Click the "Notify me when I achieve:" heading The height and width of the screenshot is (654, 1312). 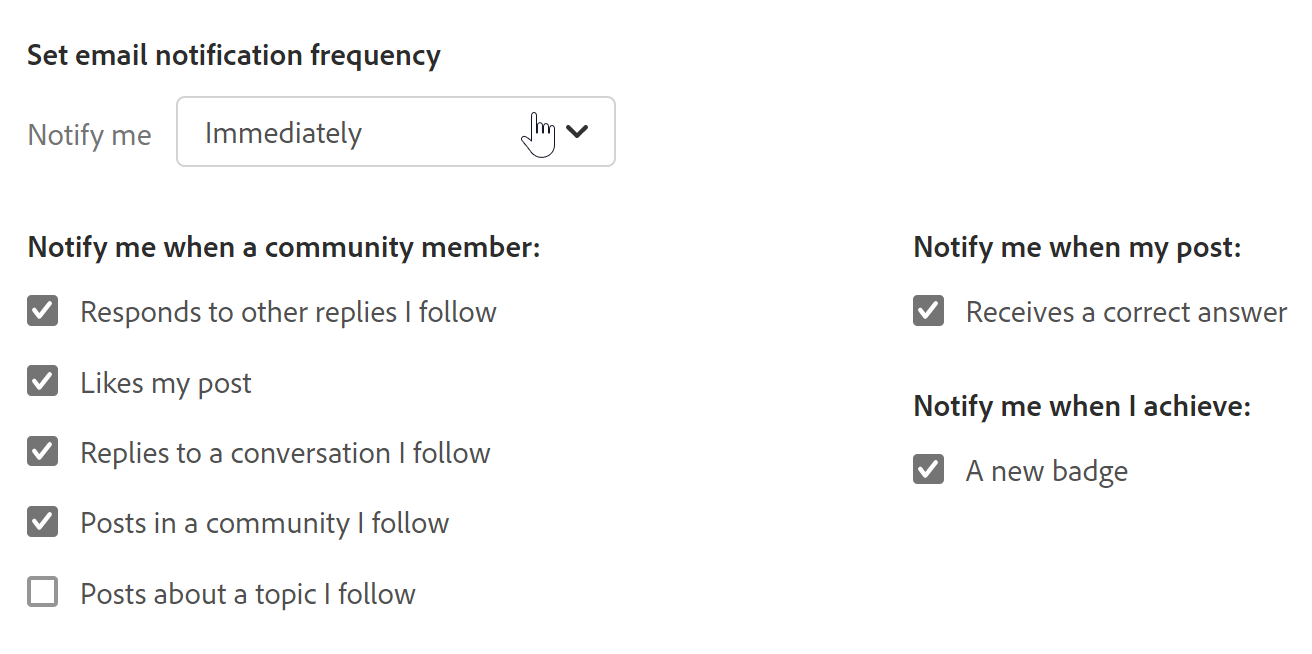click(x=1082, y=406)
